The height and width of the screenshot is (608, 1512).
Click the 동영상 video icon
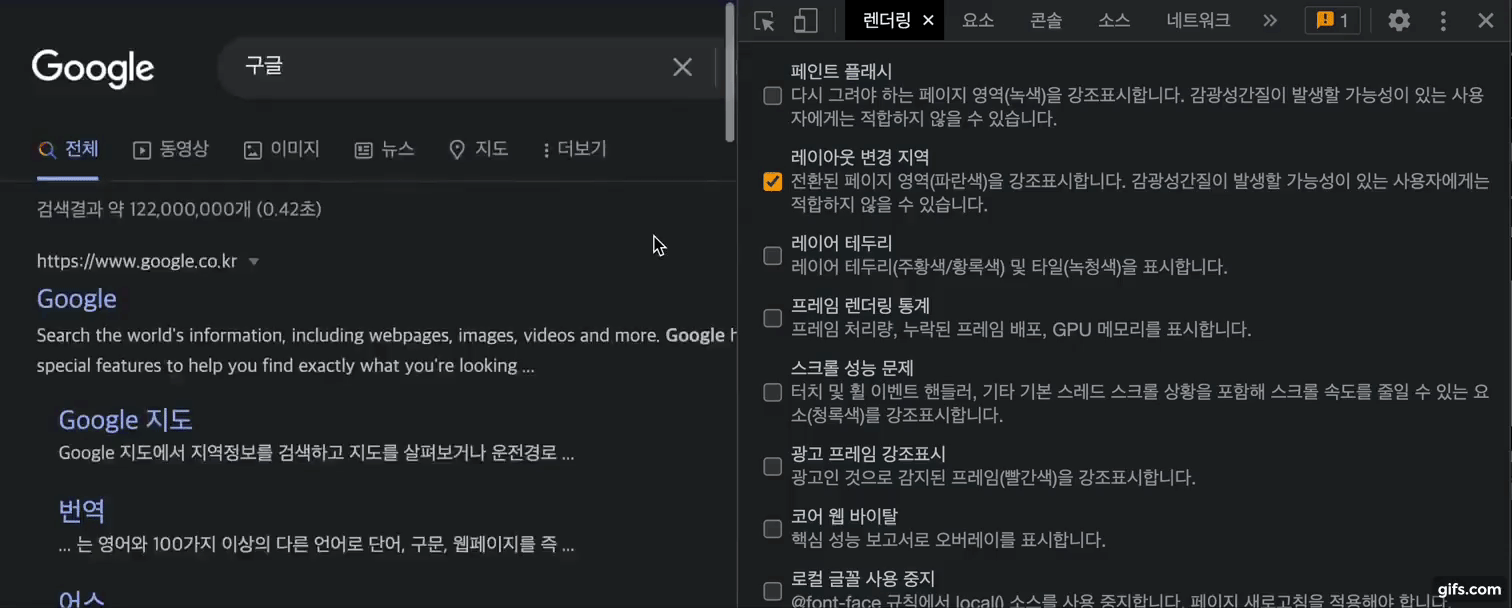142,150
